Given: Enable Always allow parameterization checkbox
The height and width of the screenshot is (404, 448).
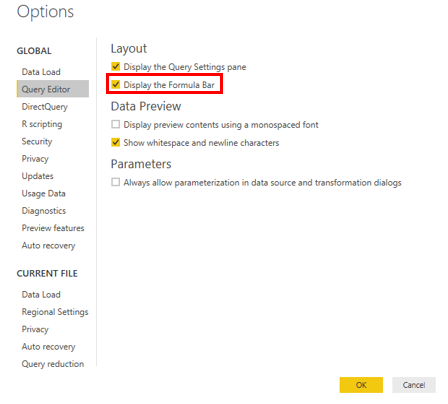Looking at the screenshot, I should (116, 182).
